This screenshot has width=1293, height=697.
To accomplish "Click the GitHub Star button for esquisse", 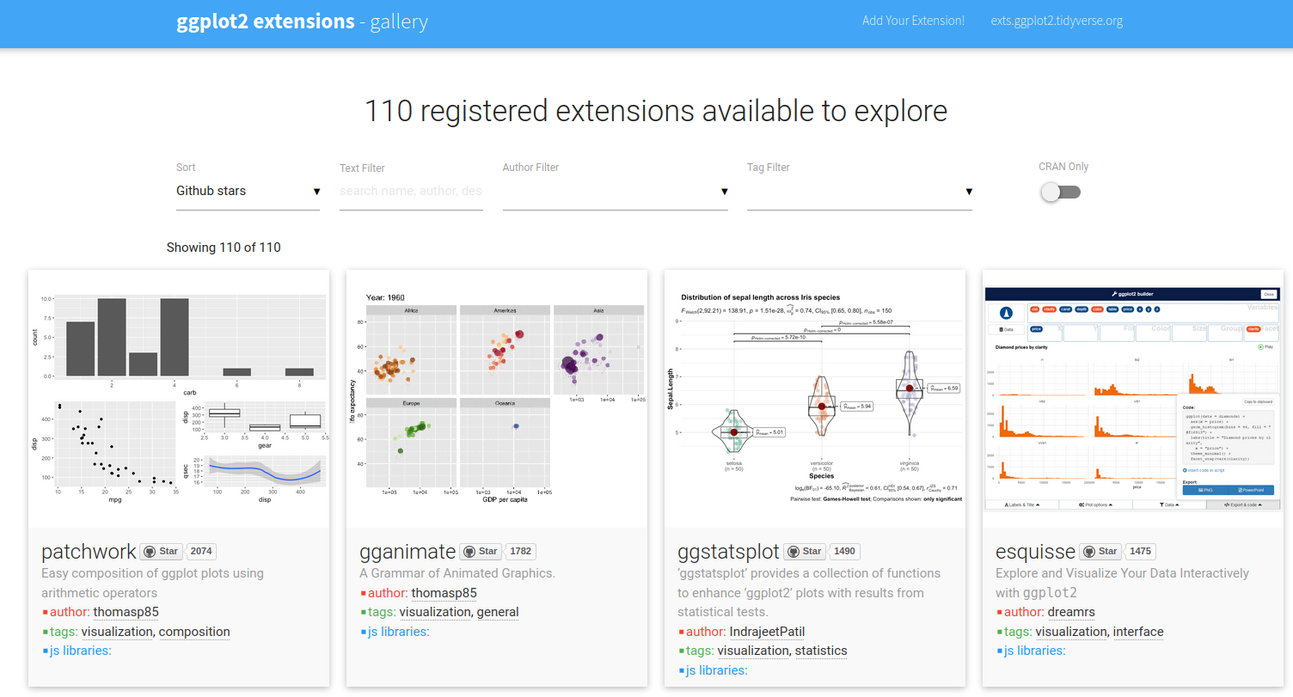I will 1101,551.
